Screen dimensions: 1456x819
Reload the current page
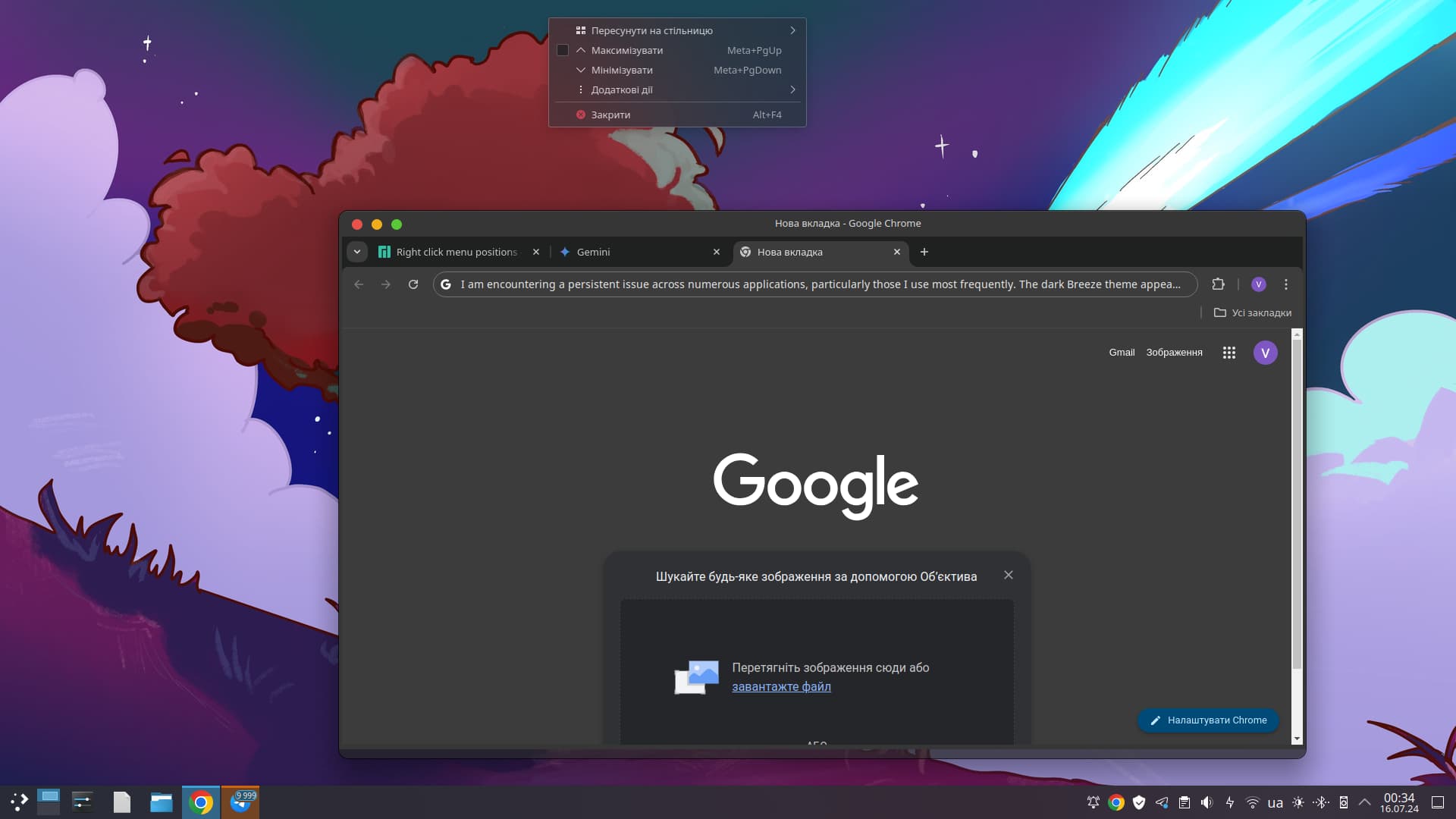(413, 284)
